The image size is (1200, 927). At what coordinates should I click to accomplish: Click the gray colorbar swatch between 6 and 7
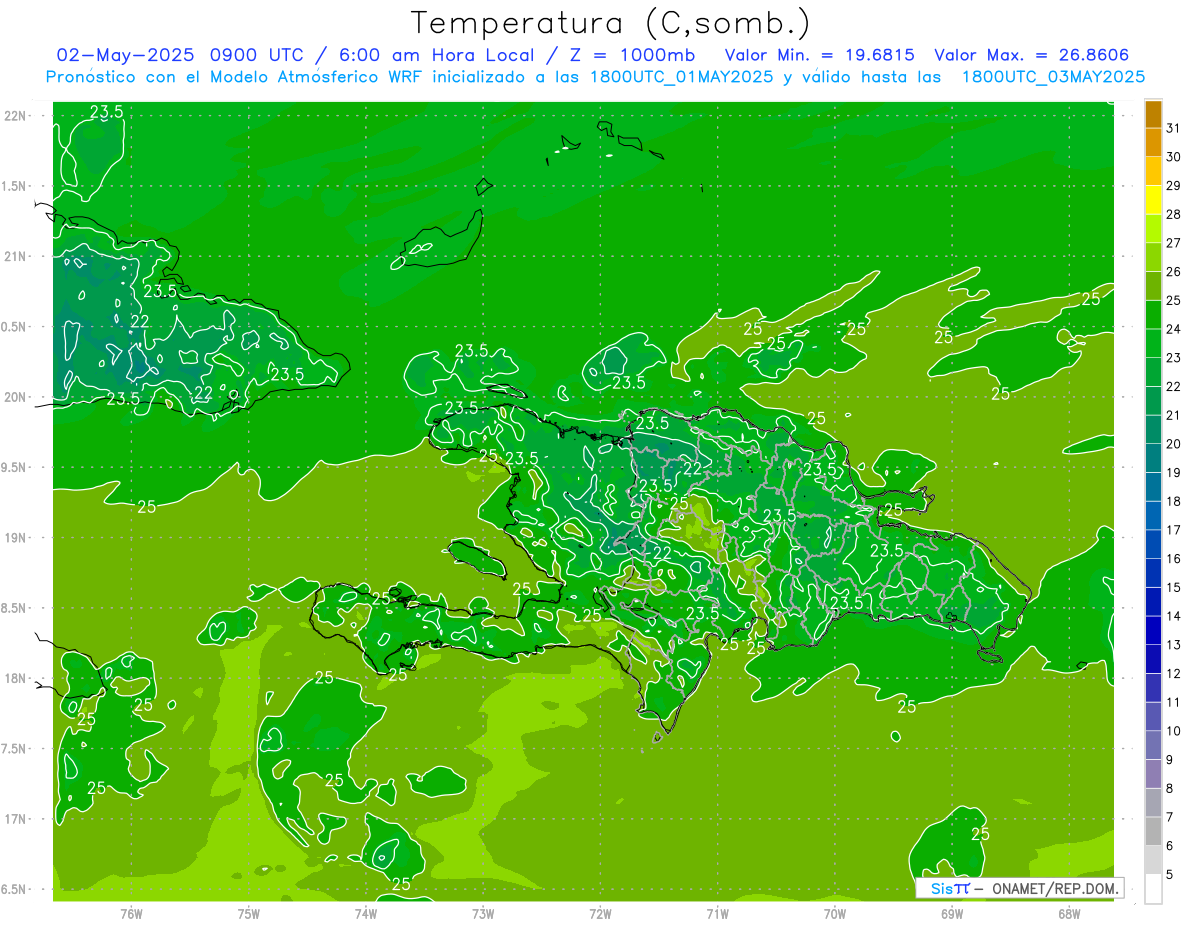click(x=1153, y=831)
